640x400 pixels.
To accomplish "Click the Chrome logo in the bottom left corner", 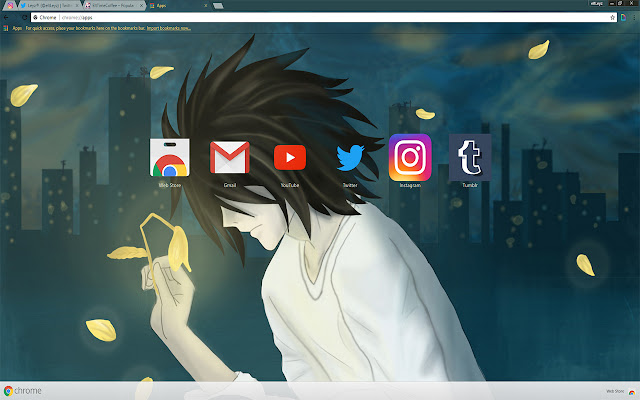I will click(x=22, y=391).
